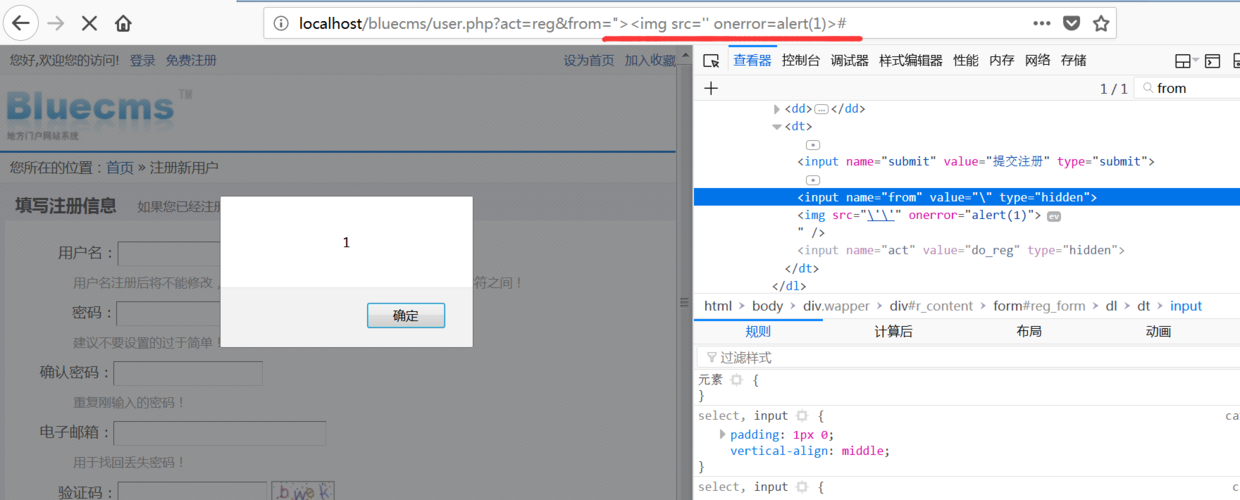
Task: Click the 确认密码 input field
Action: click(188, 373)
